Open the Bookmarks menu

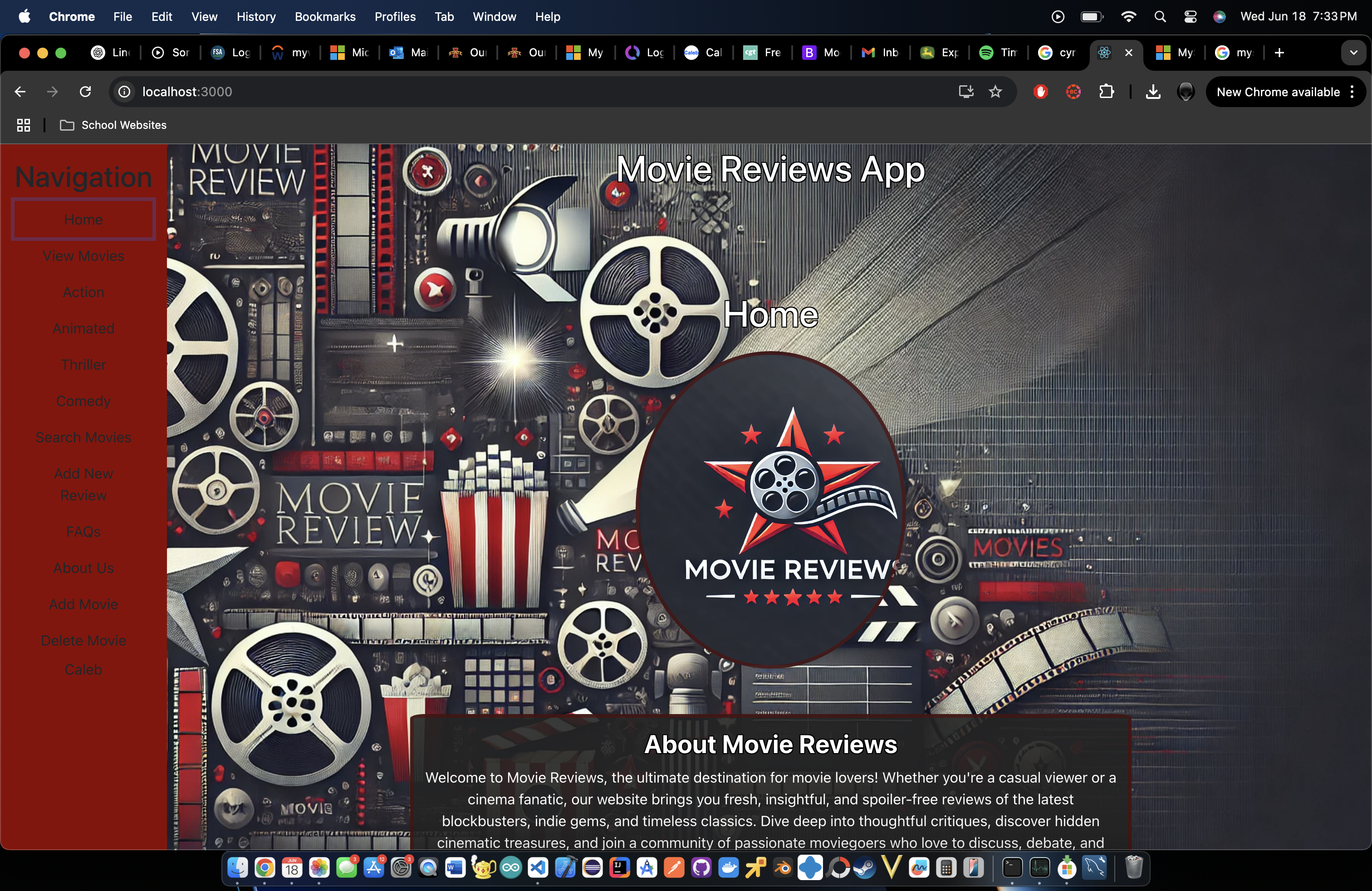coord(325,17)
